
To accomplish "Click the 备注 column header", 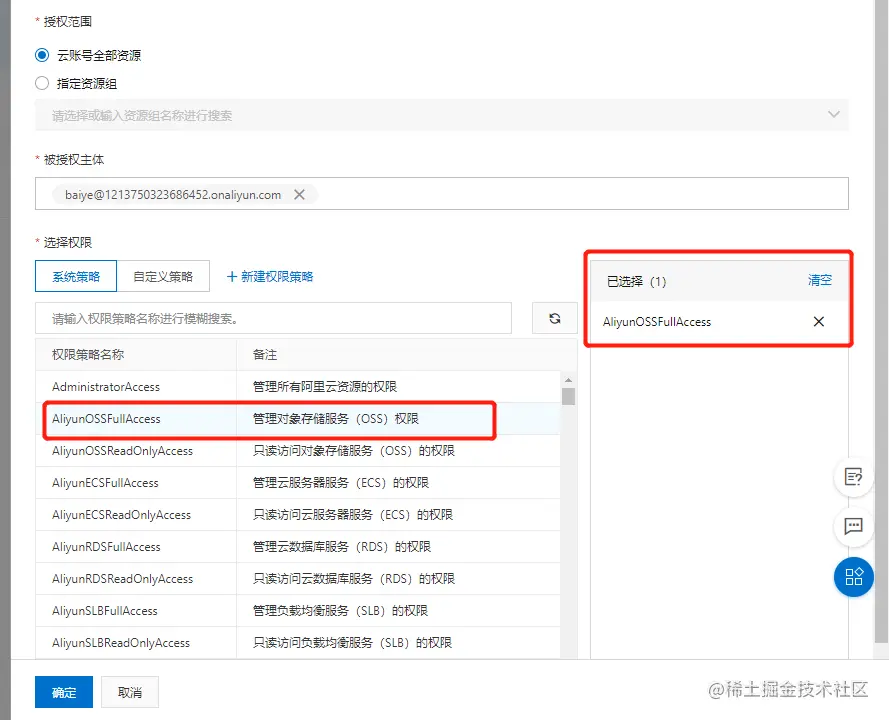I will pyautogui.click(x=407, y=355).
